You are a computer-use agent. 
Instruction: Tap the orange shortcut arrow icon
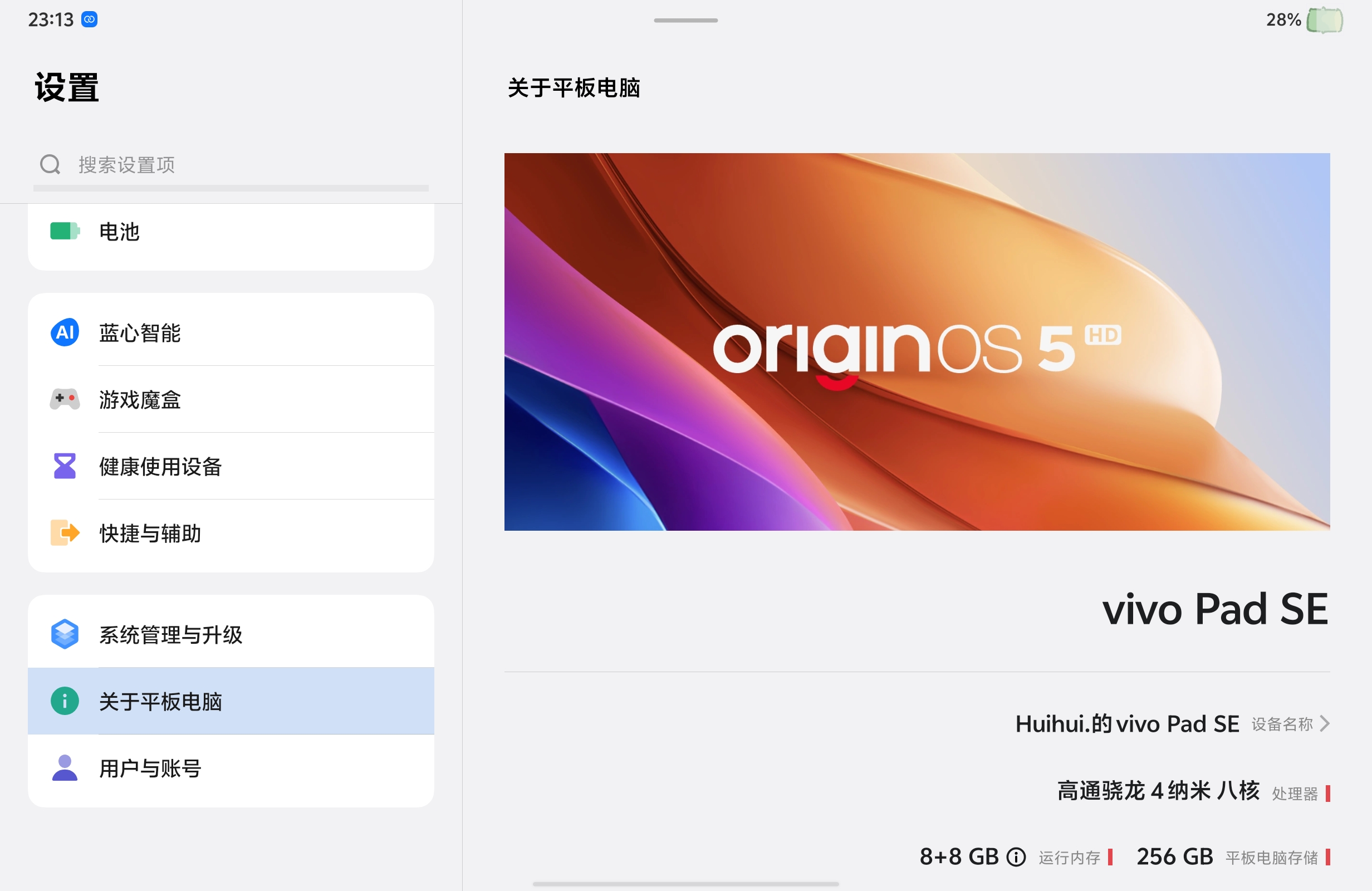pyautogui.click(x=65, y=533)
